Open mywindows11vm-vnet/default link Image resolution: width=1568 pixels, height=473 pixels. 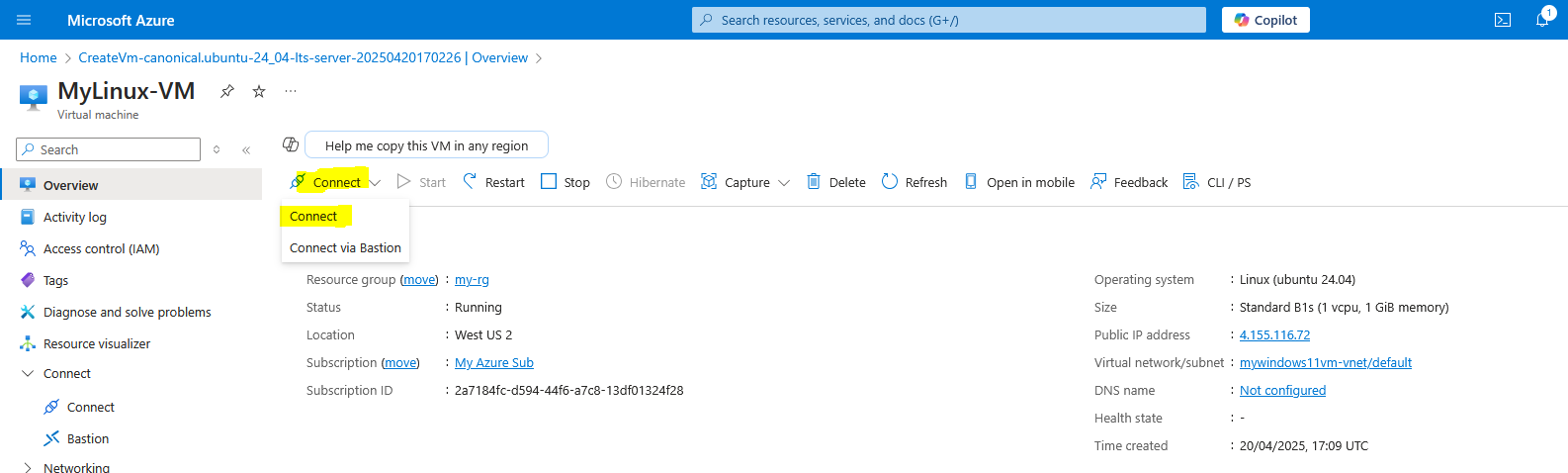1326,363
